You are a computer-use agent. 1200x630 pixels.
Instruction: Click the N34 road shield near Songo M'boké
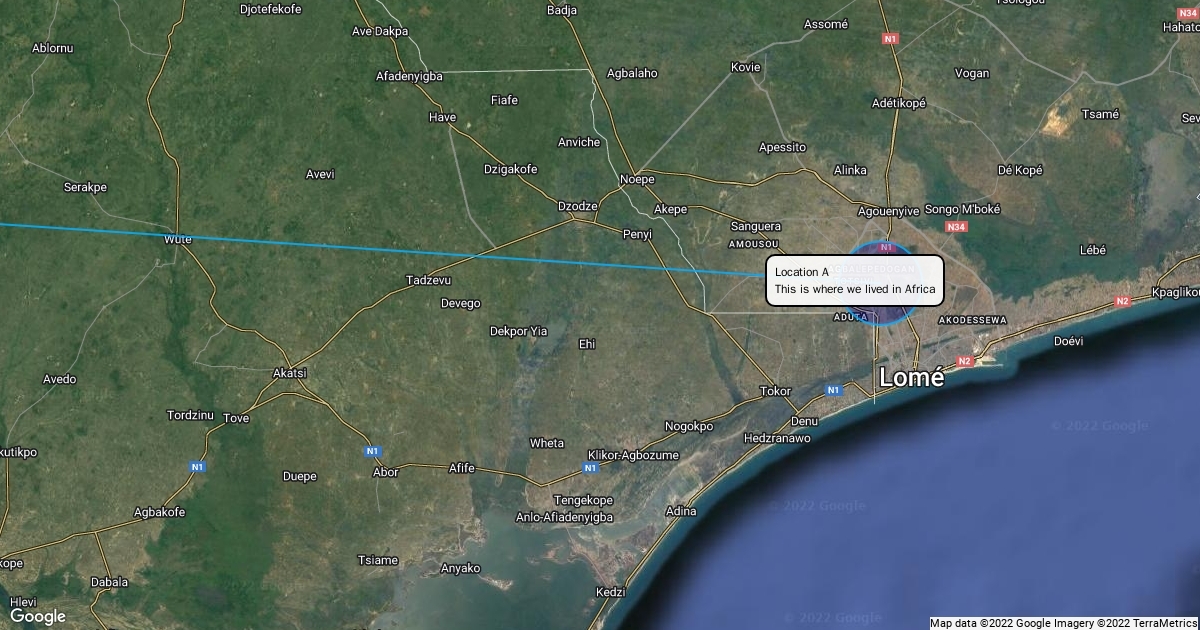957,227
